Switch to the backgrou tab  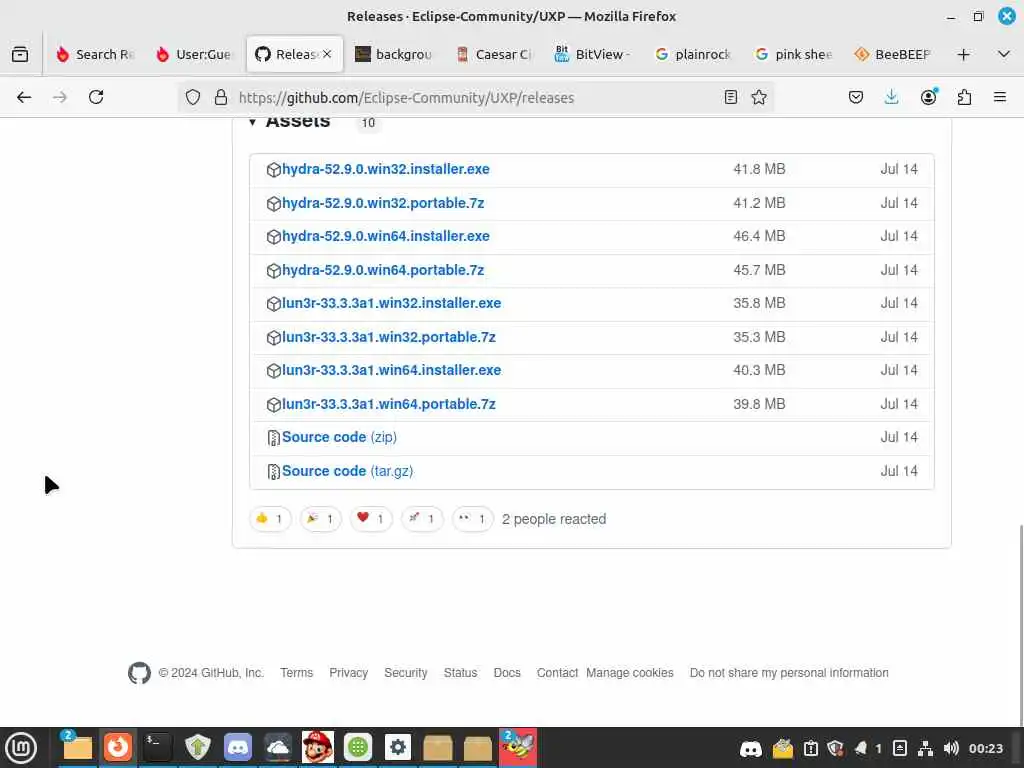[x=394, y=54]
